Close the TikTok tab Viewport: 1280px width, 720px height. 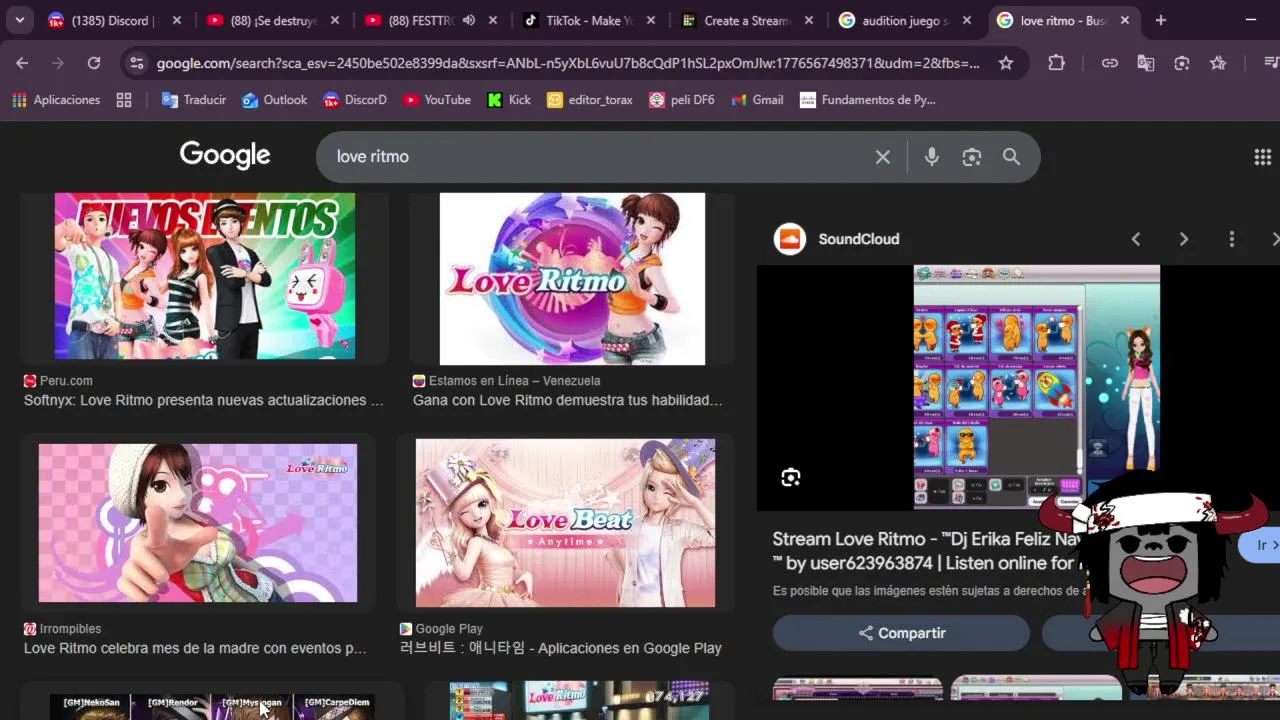coord(651,20)
